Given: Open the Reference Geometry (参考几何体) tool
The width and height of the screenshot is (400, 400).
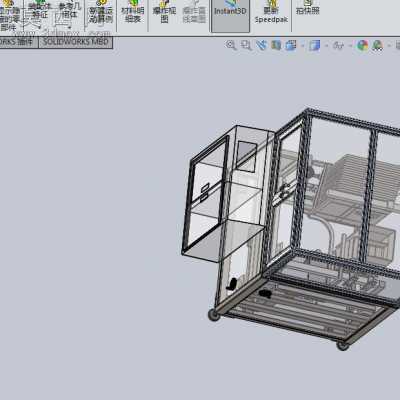Looking at the screenshot, I should tap(69, 11).
